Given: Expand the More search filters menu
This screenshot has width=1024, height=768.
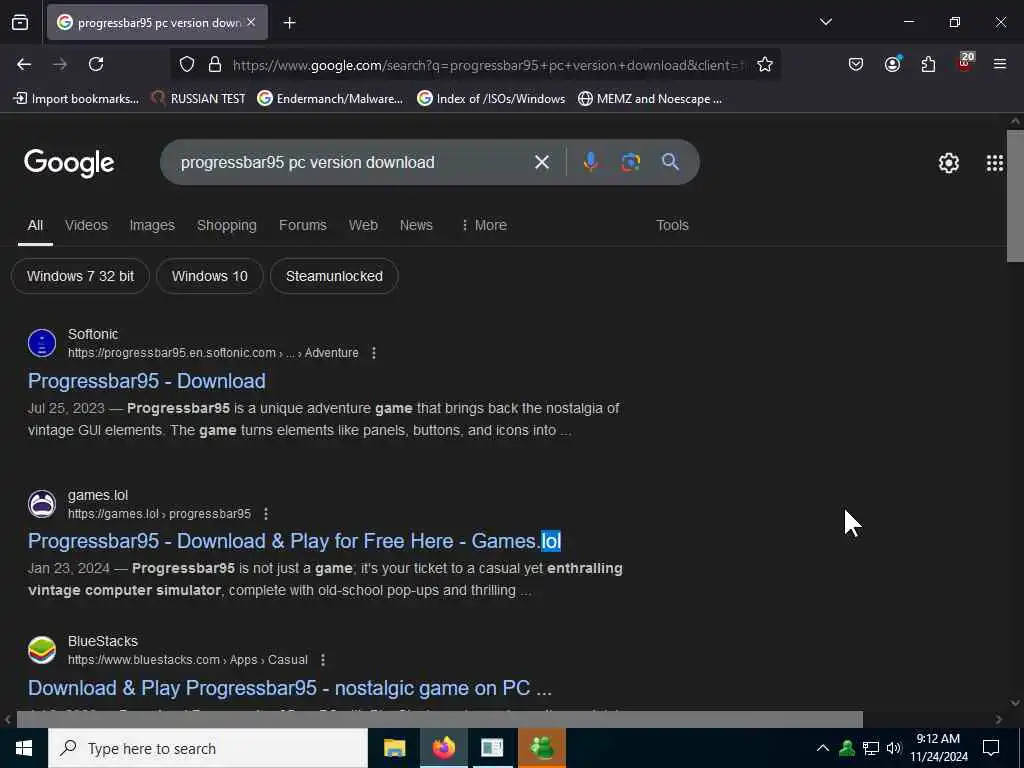Looking at the screenshot, I should click(x=484, y=225).
